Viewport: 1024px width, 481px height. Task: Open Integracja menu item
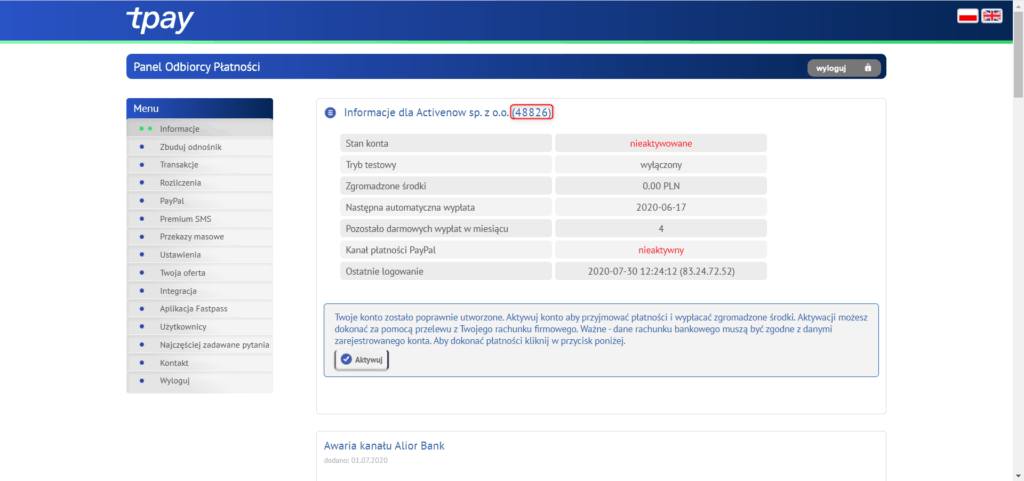click(200, 291)
